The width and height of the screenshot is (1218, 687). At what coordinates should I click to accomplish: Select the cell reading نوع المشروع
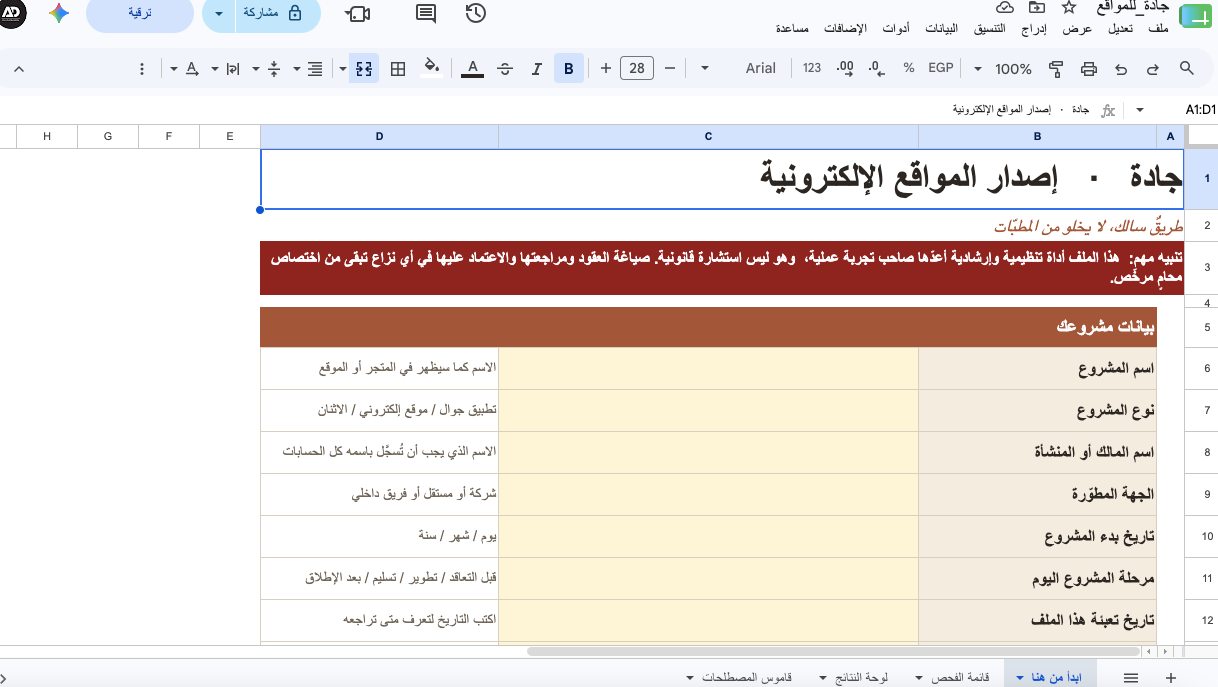pyautogui.click(x=1037, y=411)
